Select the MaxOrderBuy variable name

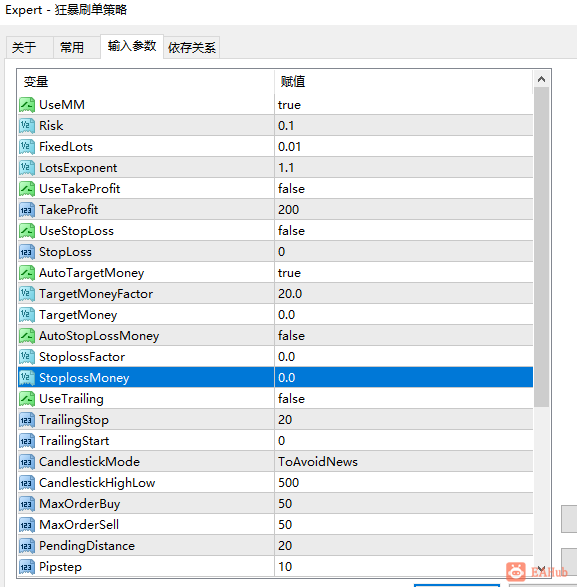[x=79, y=504]
